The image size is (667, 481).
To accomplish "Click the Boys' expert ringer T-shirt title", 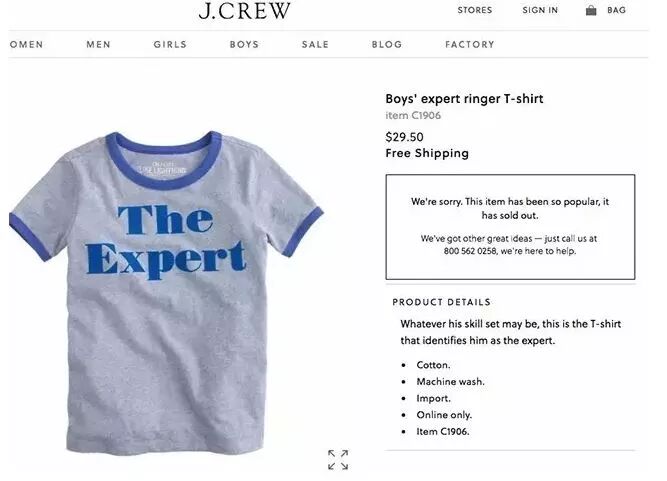I will pos(464,99).
